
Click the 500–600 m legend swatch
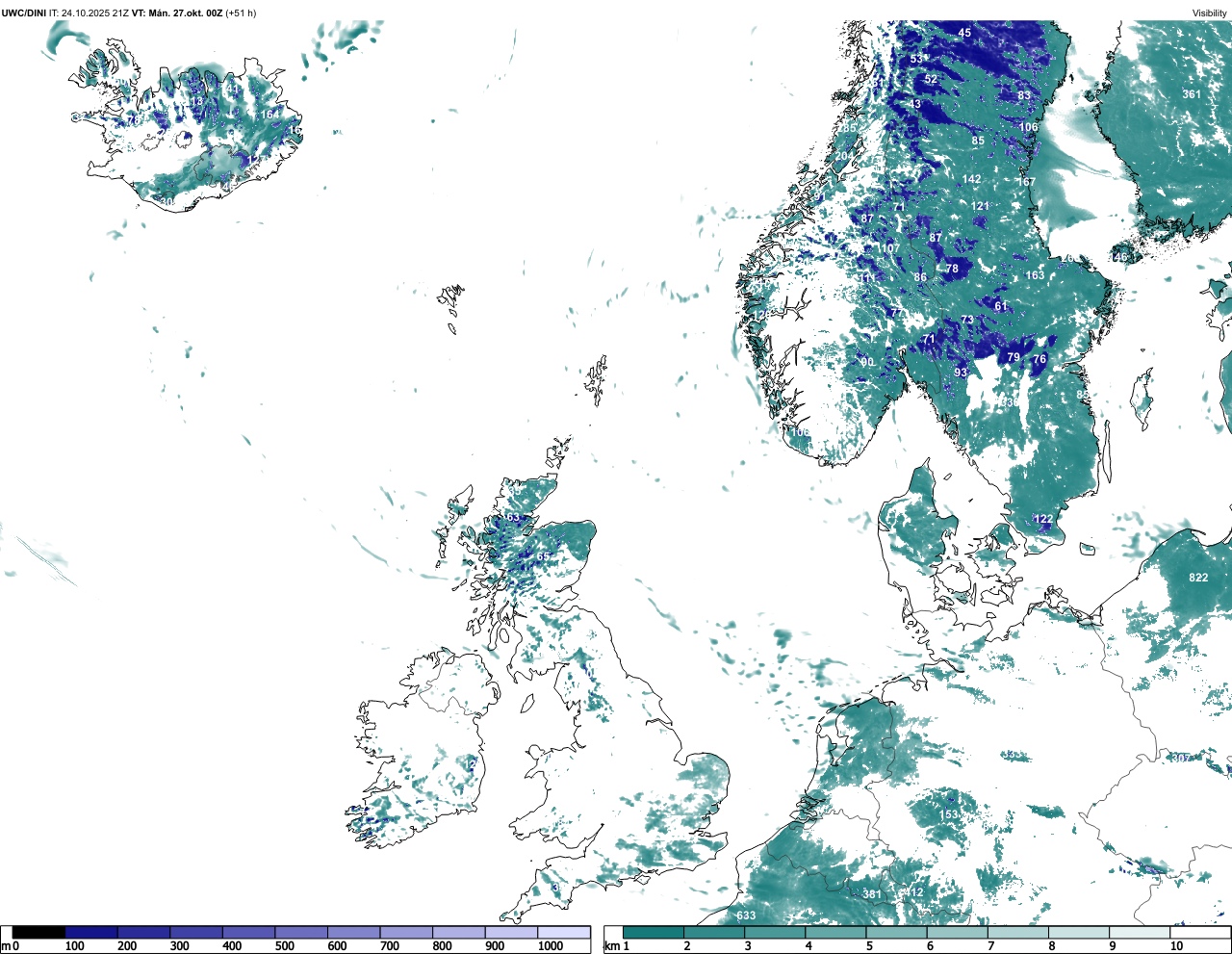[x=301, y=932]
